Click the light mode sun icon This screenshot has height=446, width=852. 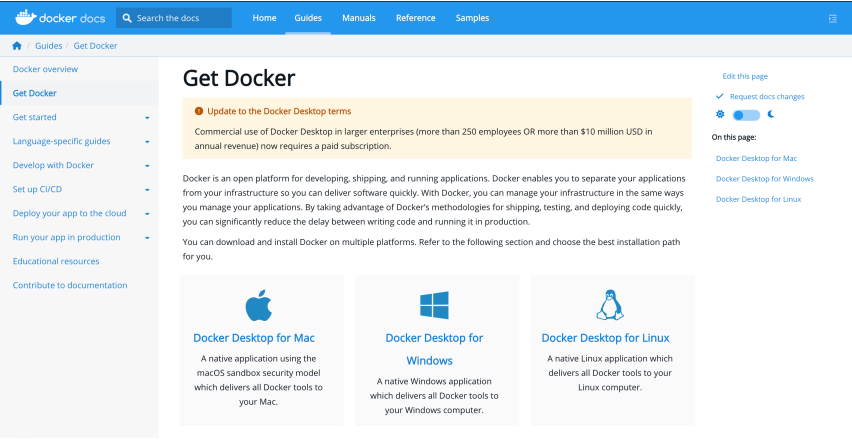click(x=720, y=114)
